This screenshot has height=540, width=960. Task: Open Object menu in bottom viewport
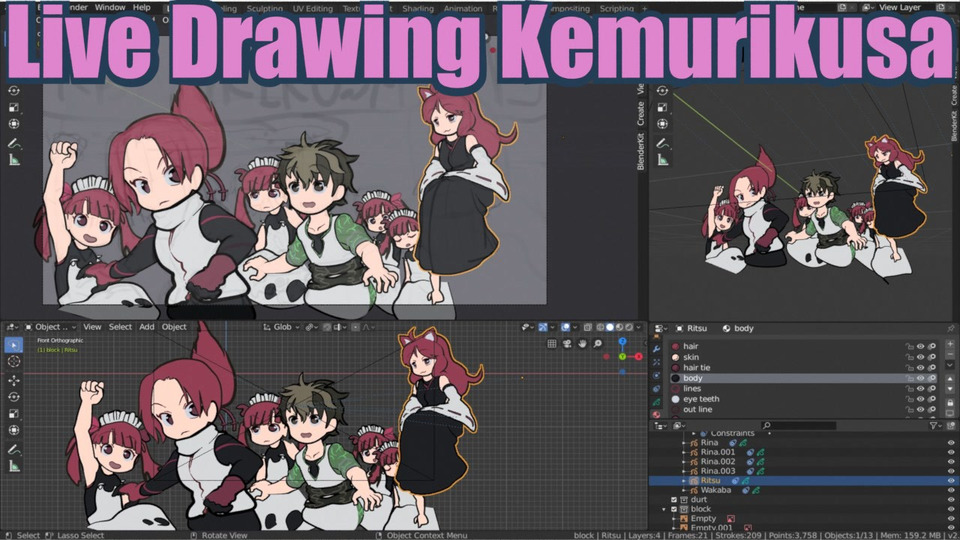(174, 327)
